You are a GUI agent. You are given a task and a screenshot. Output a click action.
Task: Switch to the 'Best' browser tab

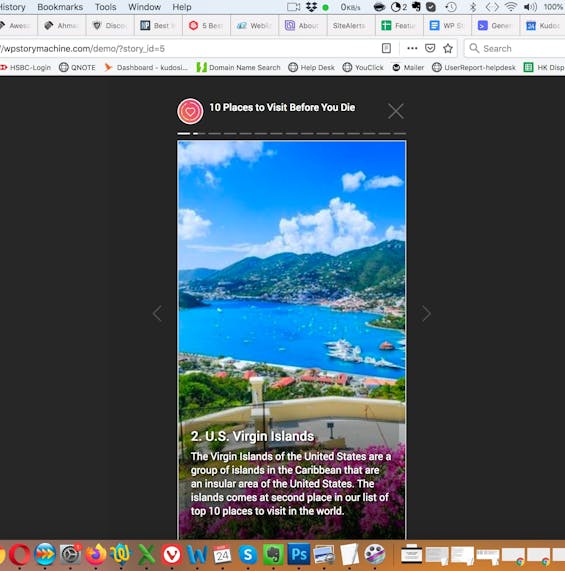158,25
